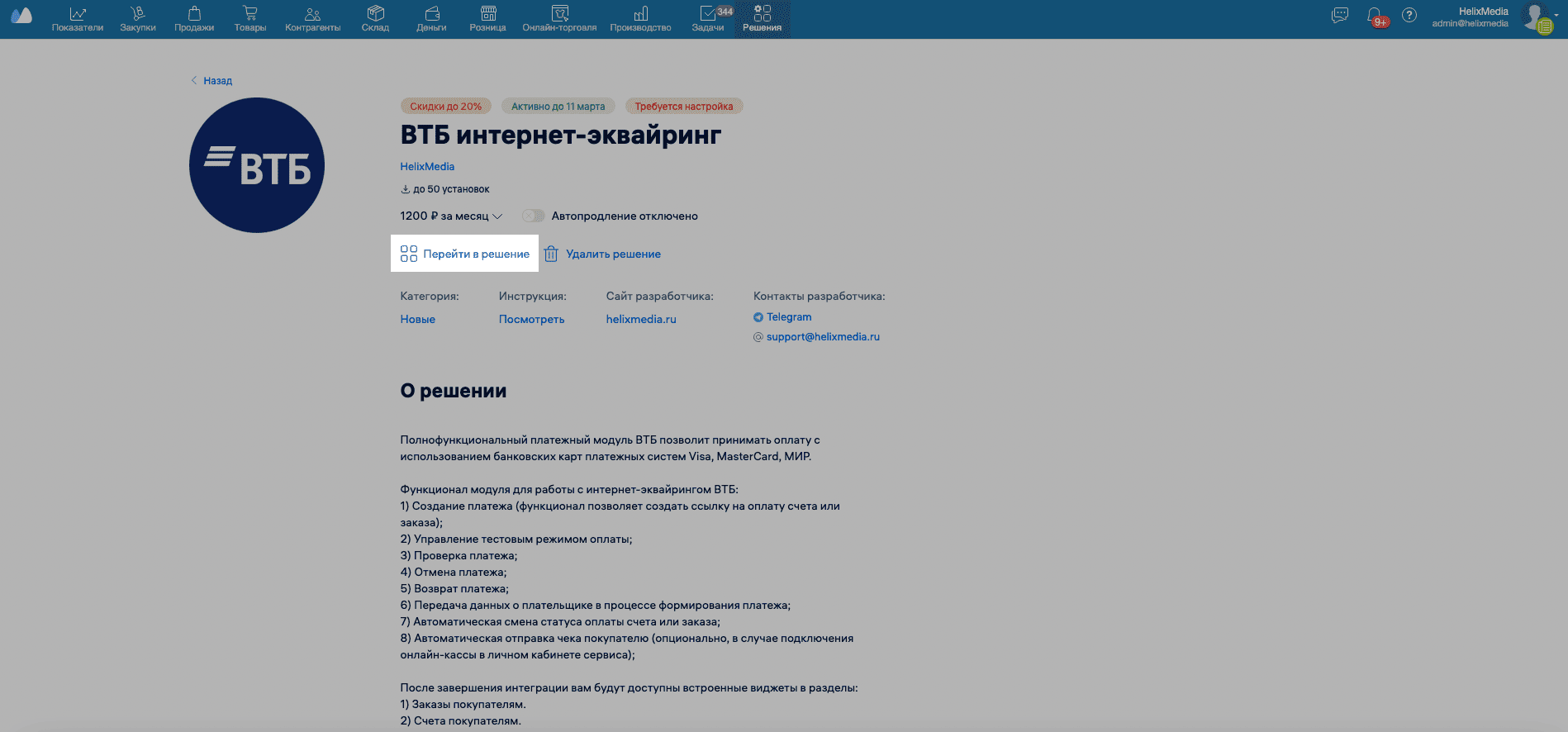Open the Посмотреть instruction link

(x=531, y=319)
